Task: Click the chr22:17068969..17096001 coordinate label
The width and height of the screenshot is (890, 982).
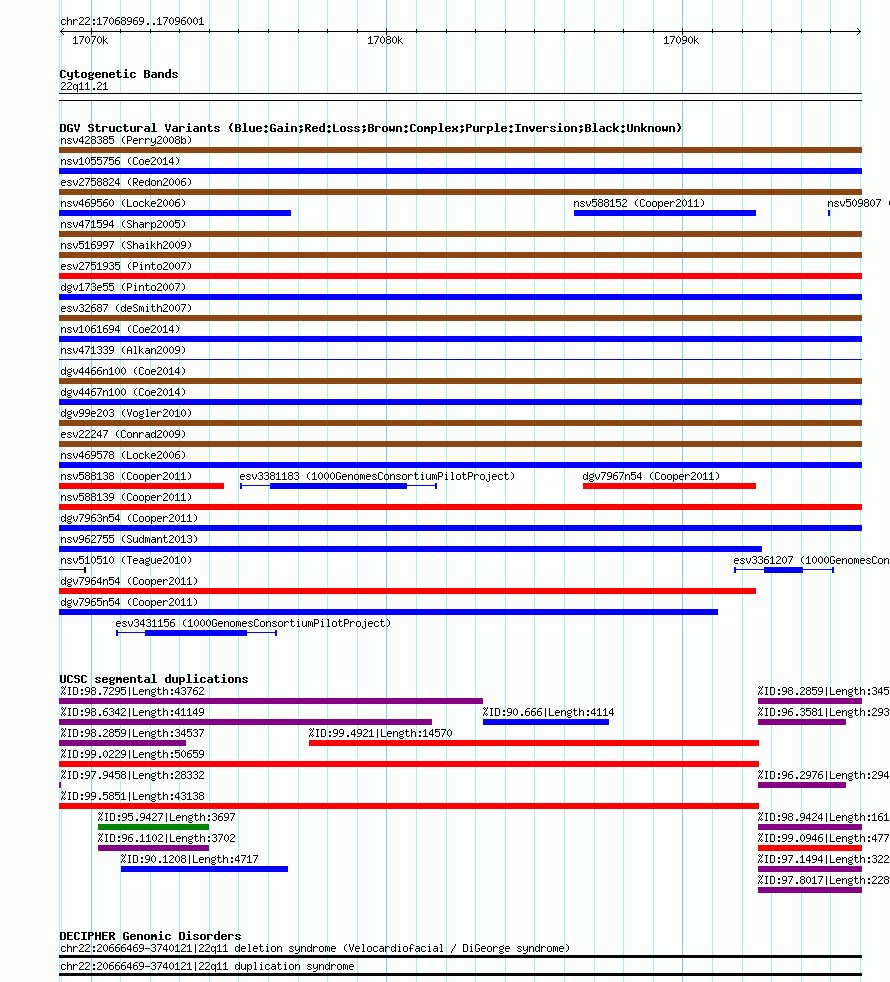Action: tap(132, 21)
